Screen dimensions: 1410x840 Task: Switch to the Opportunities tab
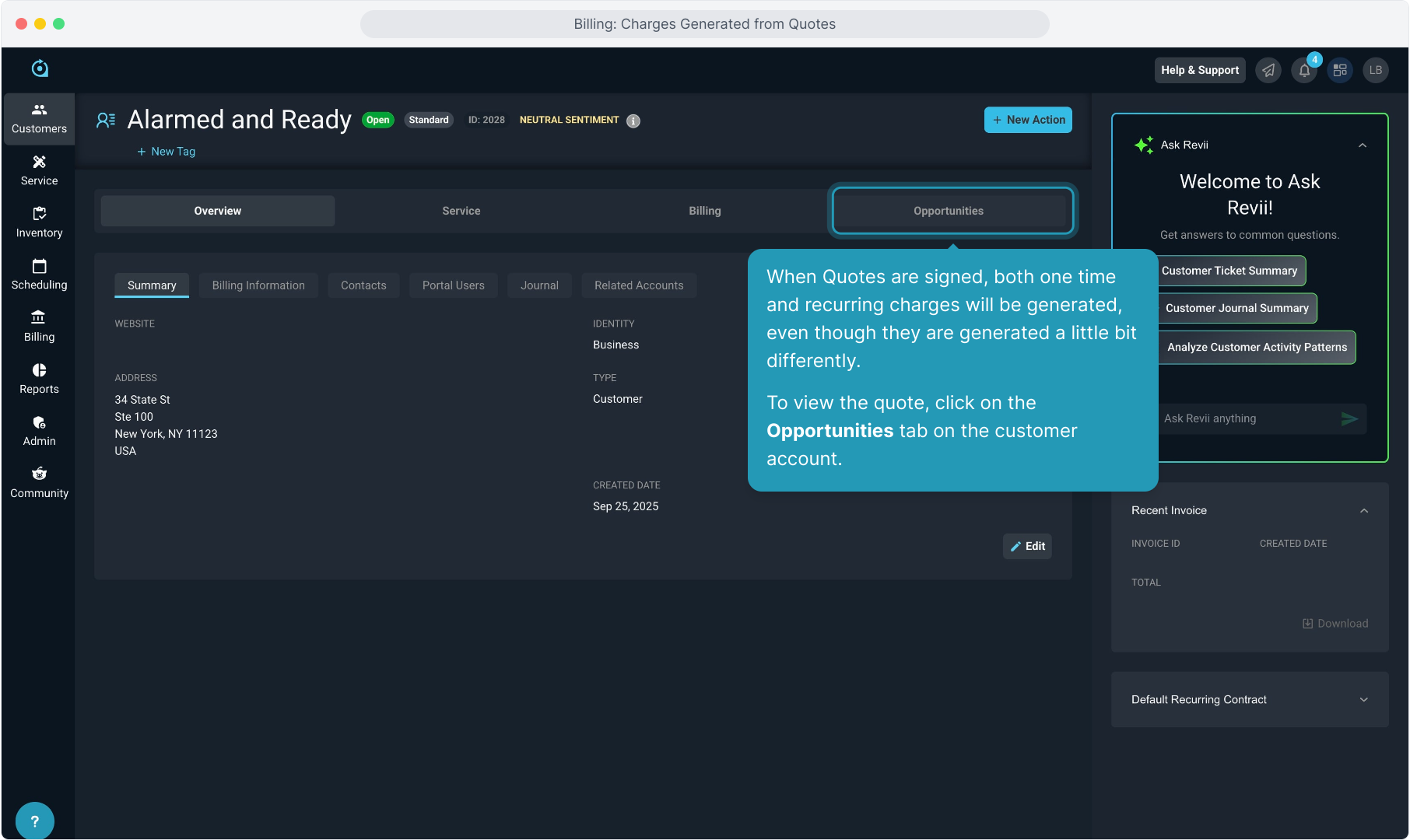tap(948, 211)
